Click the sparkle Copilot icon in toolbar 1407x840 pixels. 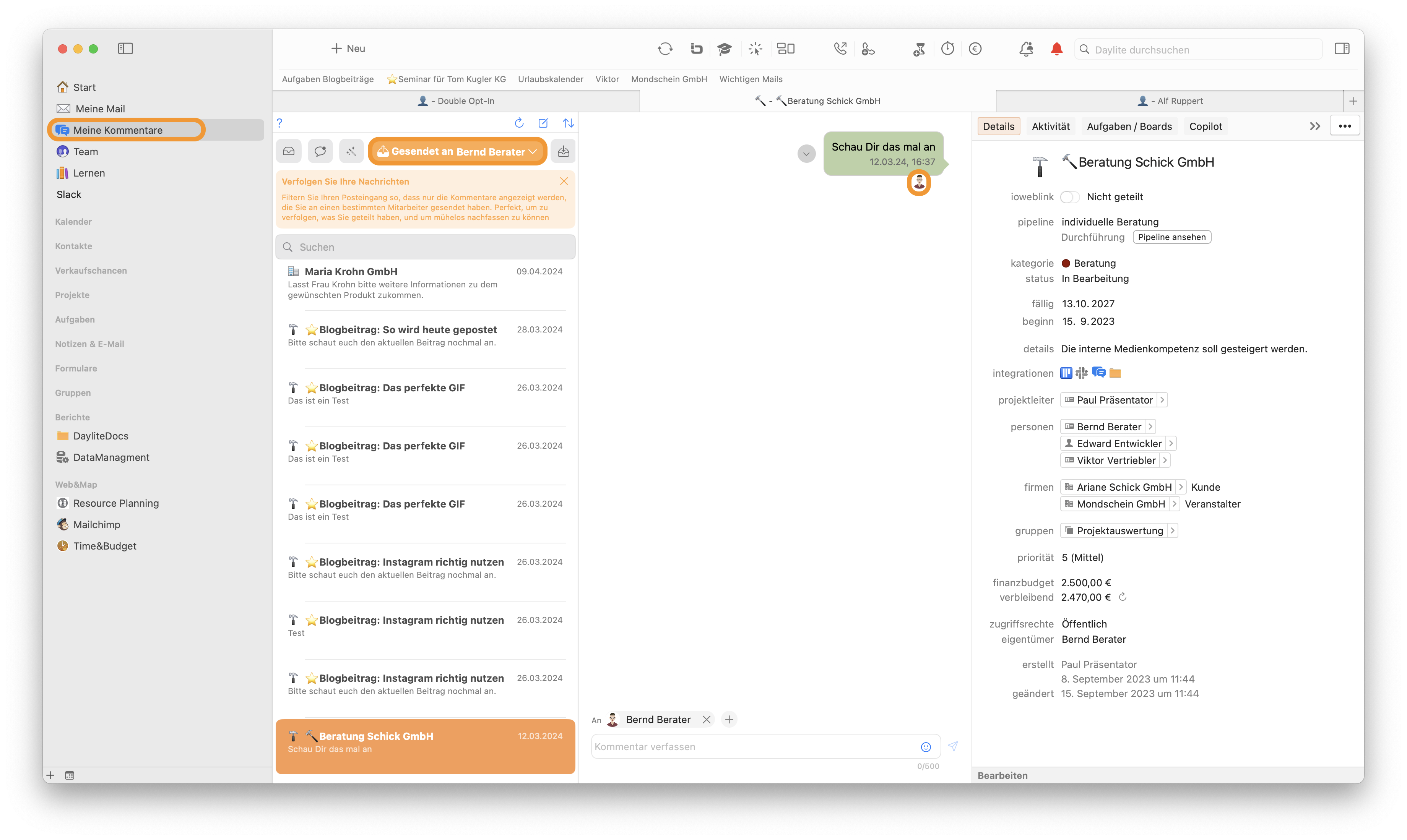(x=755, y=49)
